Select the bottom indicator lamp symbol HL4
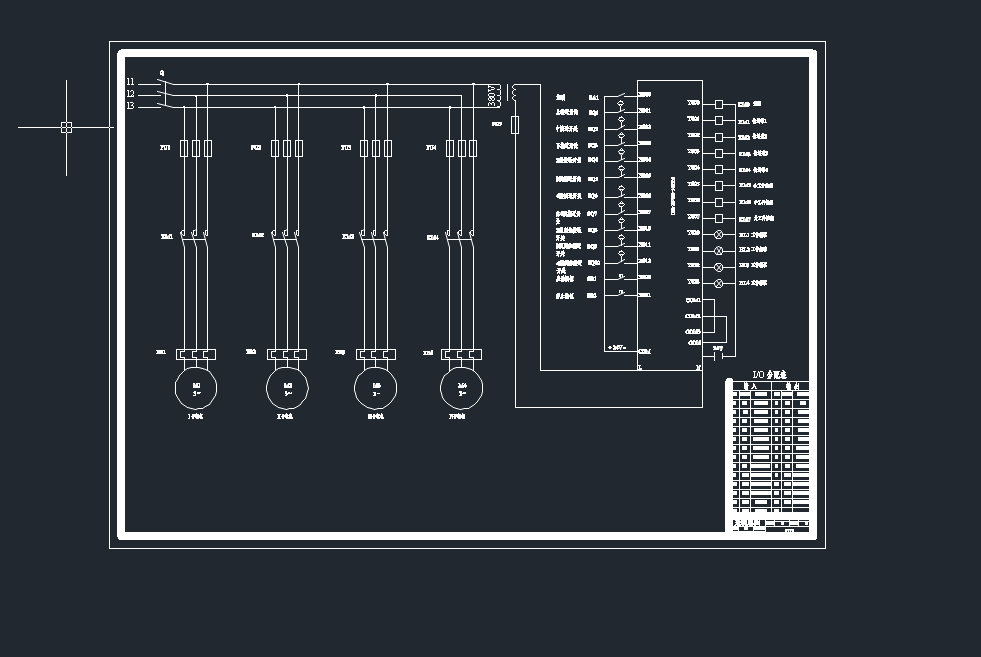Screen dimensions: 981x657 (719, 283)
